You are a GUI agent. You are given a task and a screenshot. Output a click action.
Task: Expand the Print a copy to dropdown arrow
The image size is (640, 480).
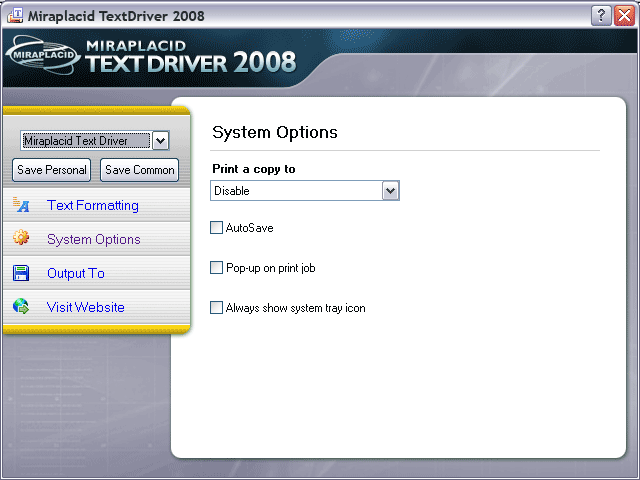[x=390, y=191]
